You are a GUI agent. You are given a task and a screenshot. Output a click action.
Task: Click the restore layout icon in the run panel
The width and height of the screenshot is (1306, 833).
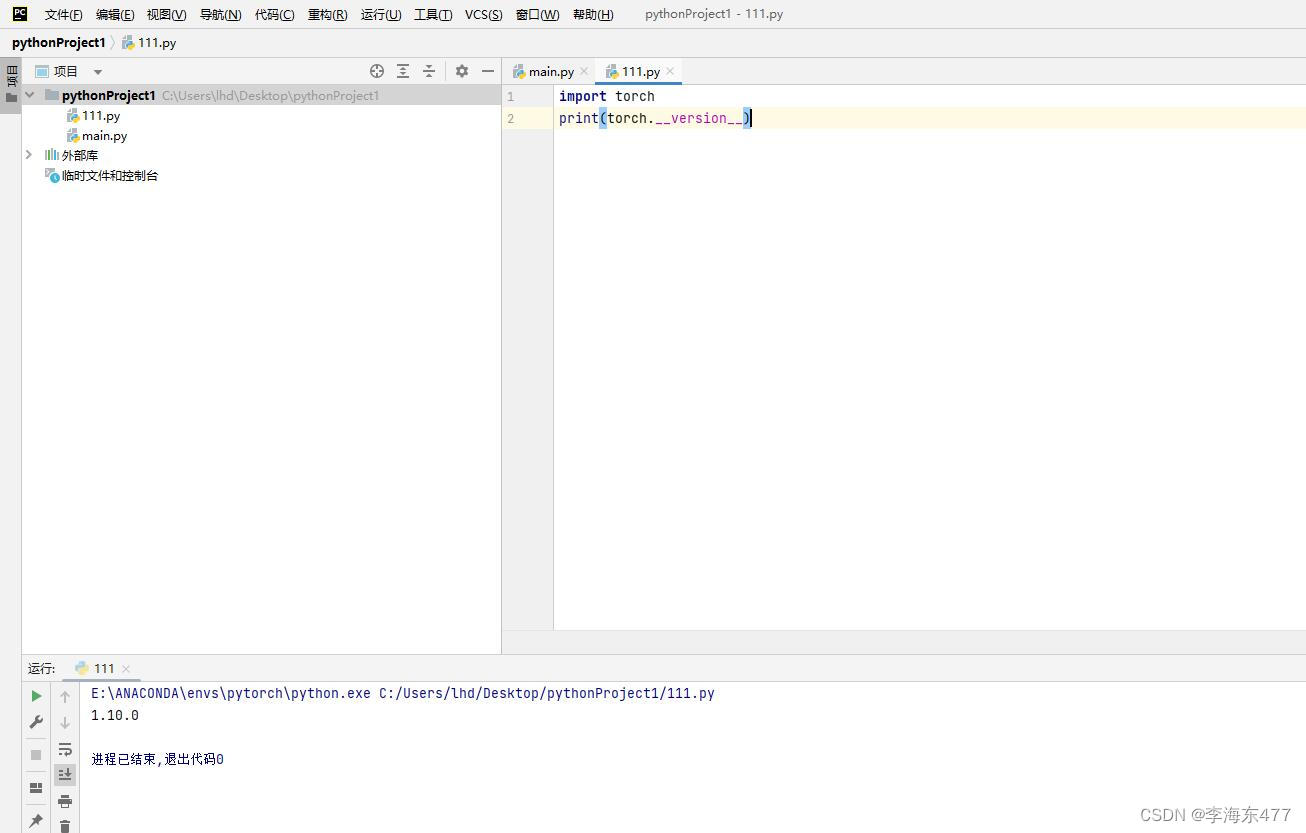point(36,788)
